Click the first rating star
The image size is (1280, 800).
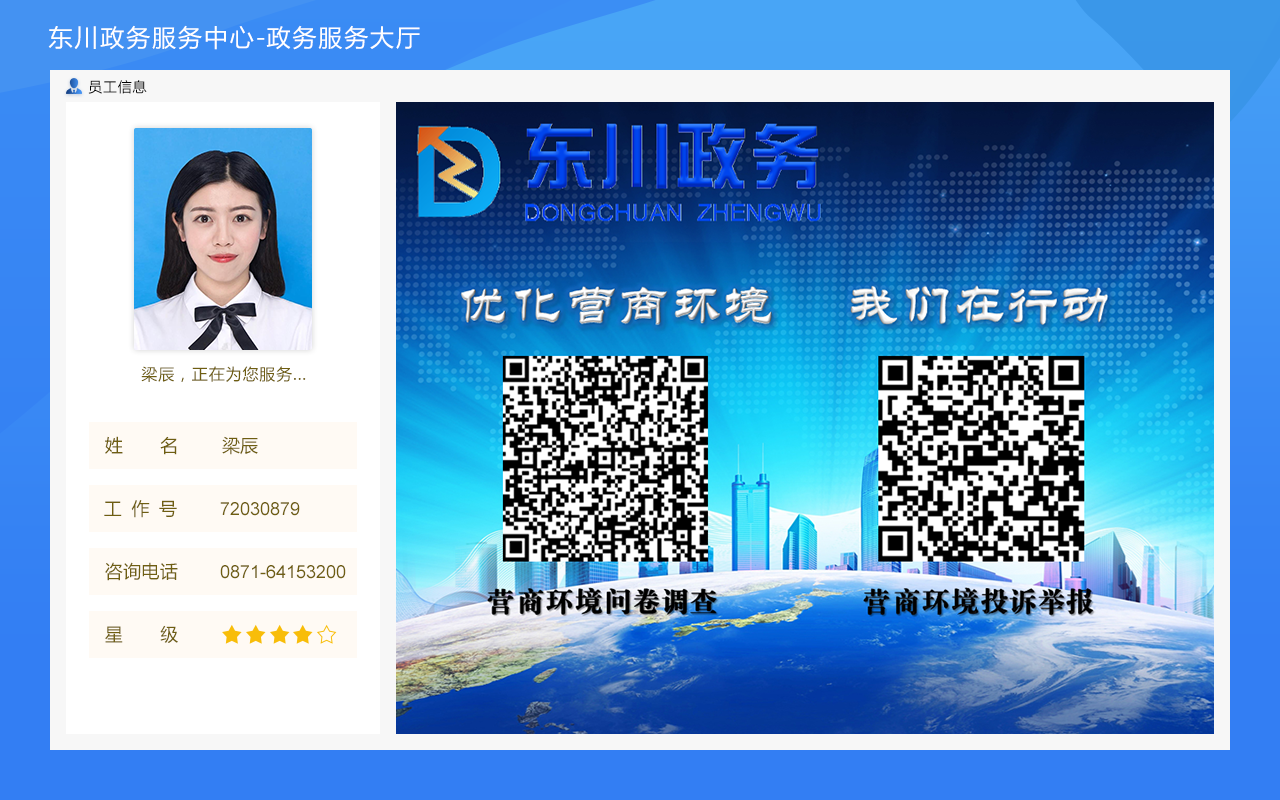tap(232, 635)
